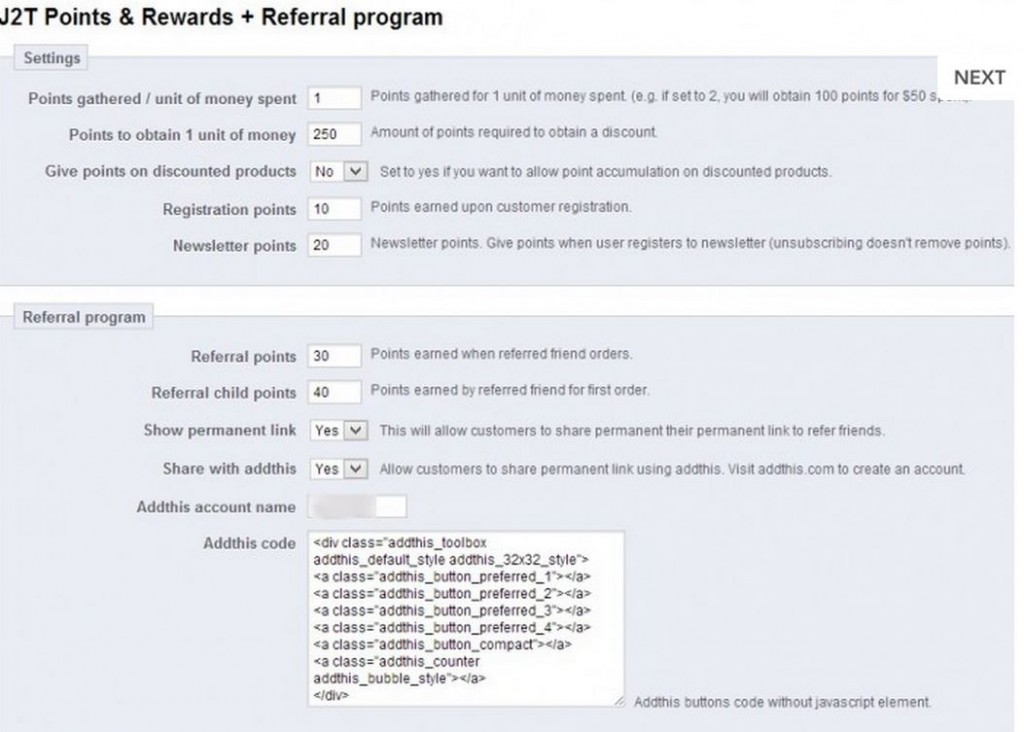Image resolution: width=1024 pixels, height=732 pixels.
Task: Select the Referral points field
Action: 334,354
